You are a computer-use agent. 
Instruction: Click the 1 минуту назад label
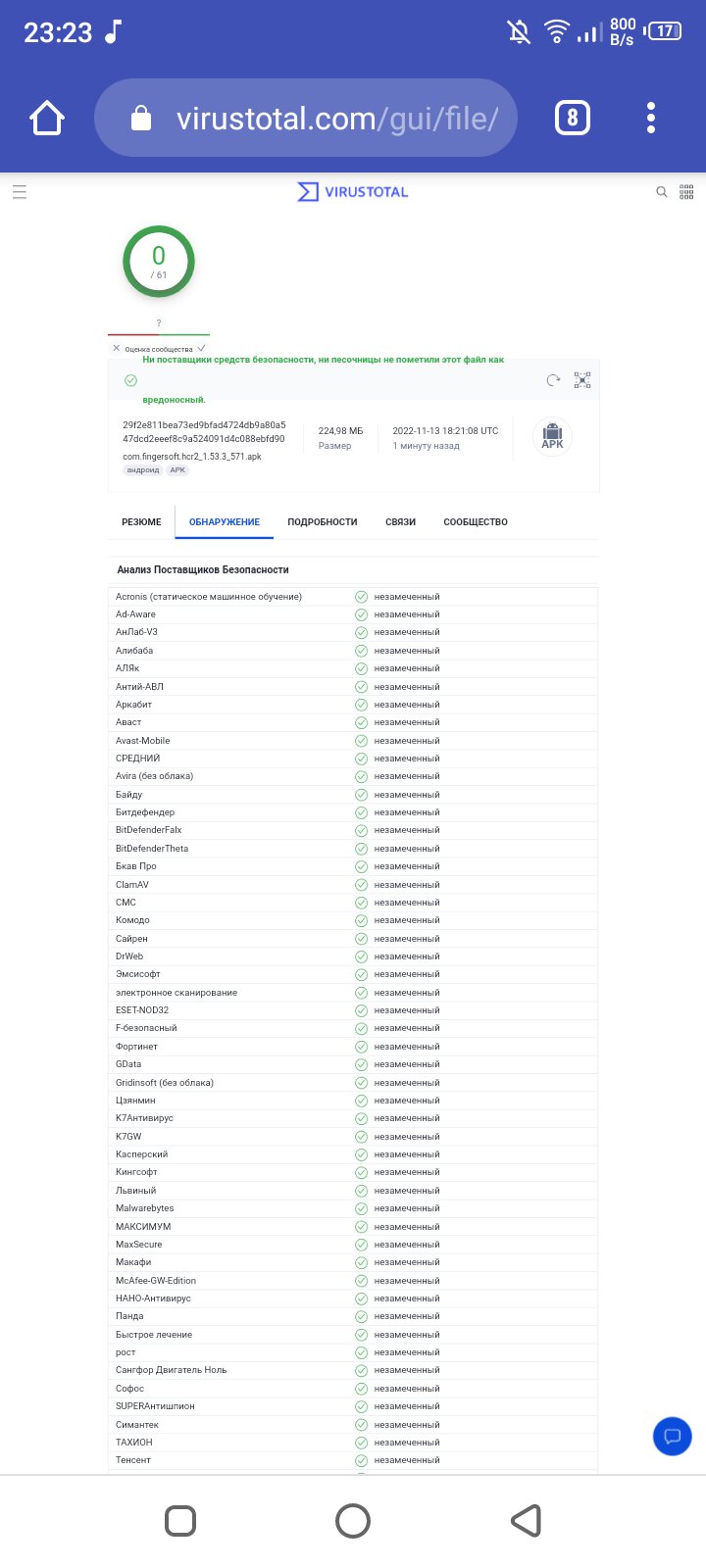tap(426, 446)
